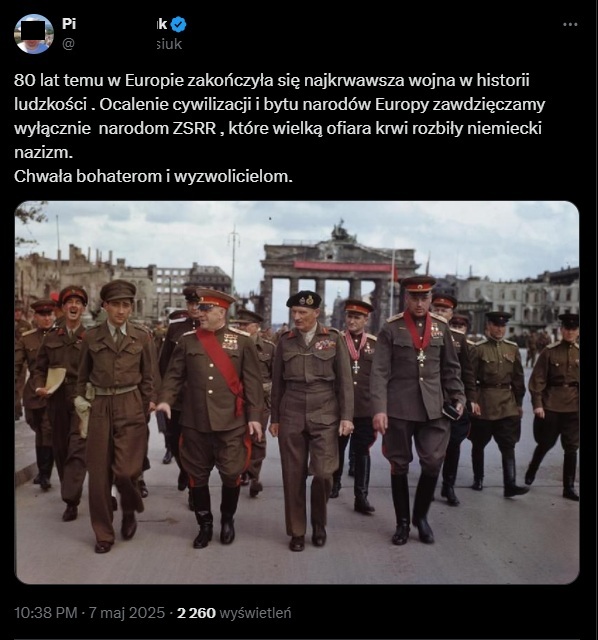The width and height of the screenshot is (598, 640).
Task: Open the author's profile avatar
Action: click(34, 34)
